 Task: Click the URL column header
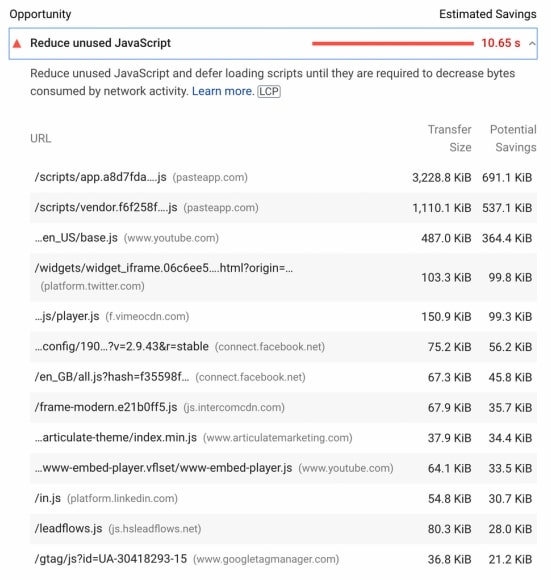(x=41, y=138)
